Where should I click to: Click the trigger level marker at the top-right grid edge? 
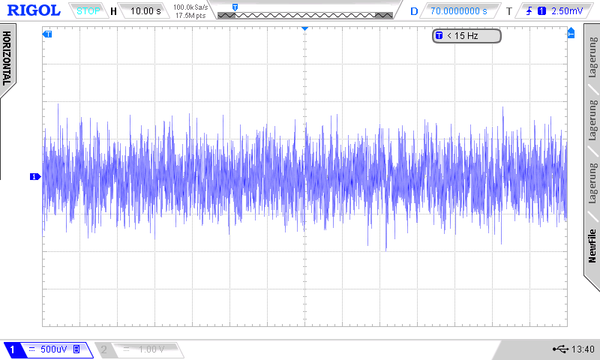coord(571,33)
